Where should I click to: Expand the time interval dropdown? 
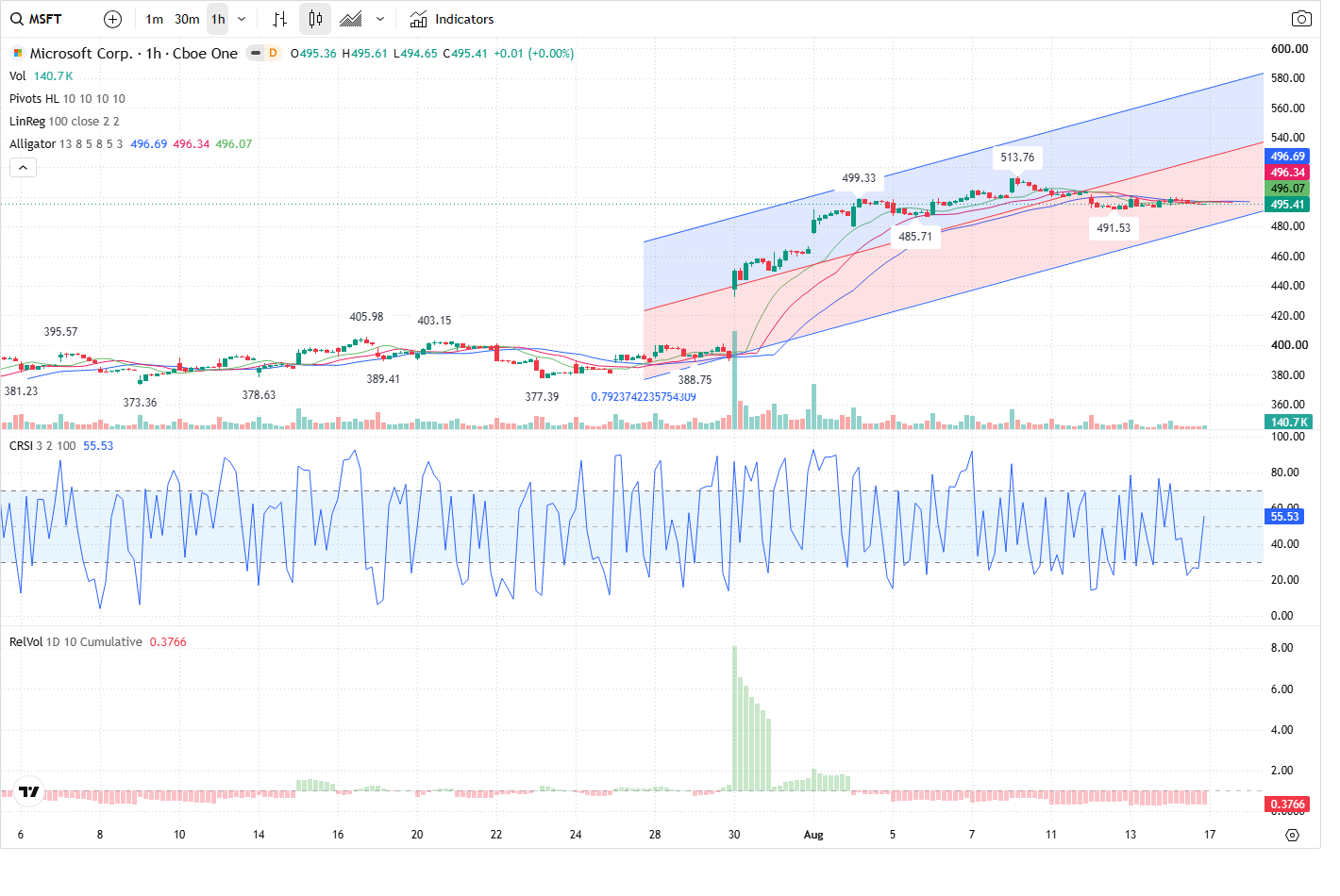(242, 19)
